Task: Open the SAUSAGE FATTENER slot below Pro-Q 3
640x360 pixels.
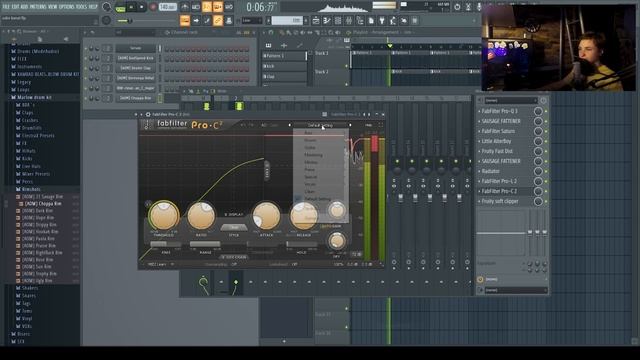Action: click(501, 121)
